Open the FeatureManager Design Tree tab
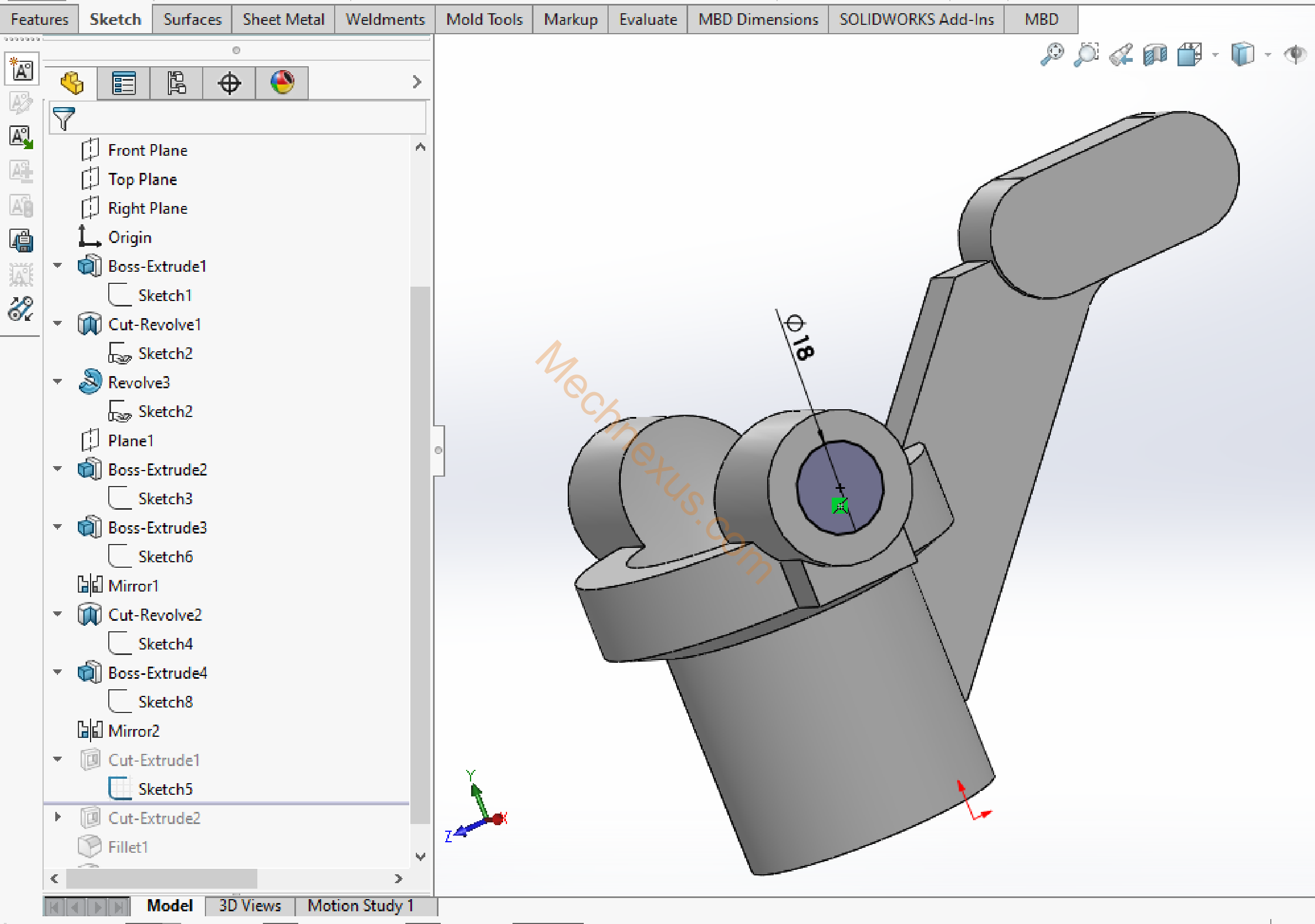 [x=72, y=83]
